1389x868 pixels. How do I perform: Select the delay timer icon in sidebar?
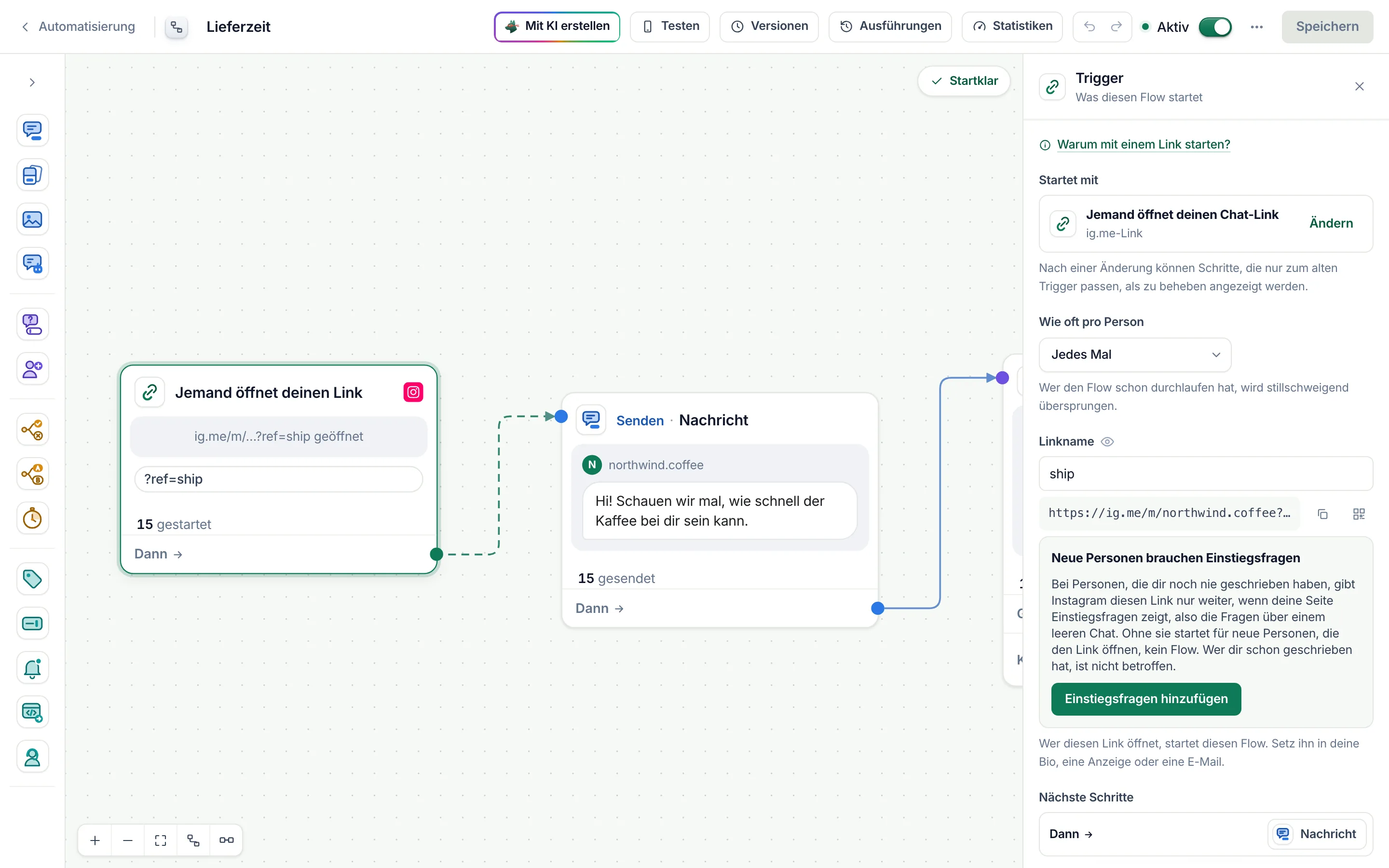32,518
